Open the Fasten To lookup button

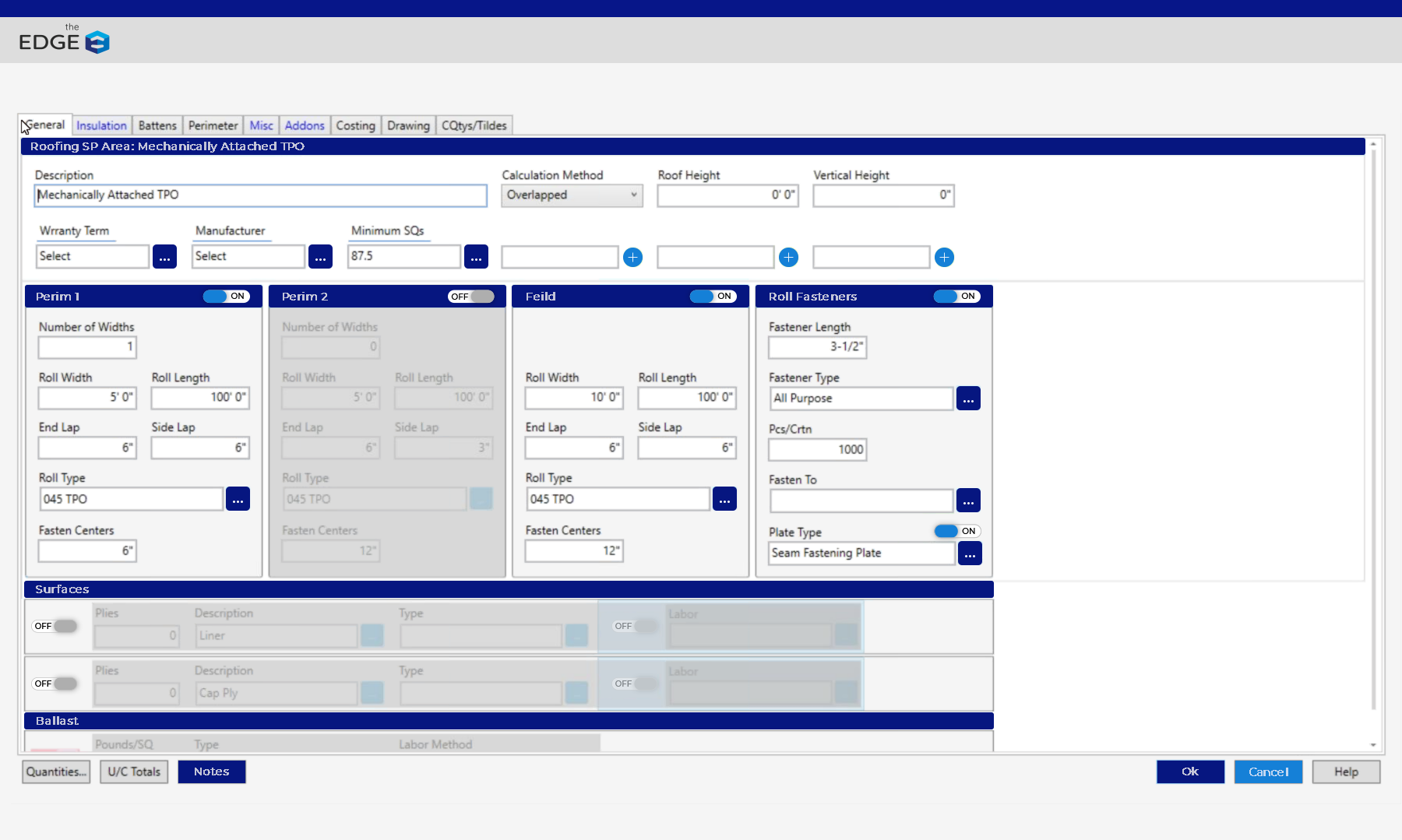click(968, 501)
